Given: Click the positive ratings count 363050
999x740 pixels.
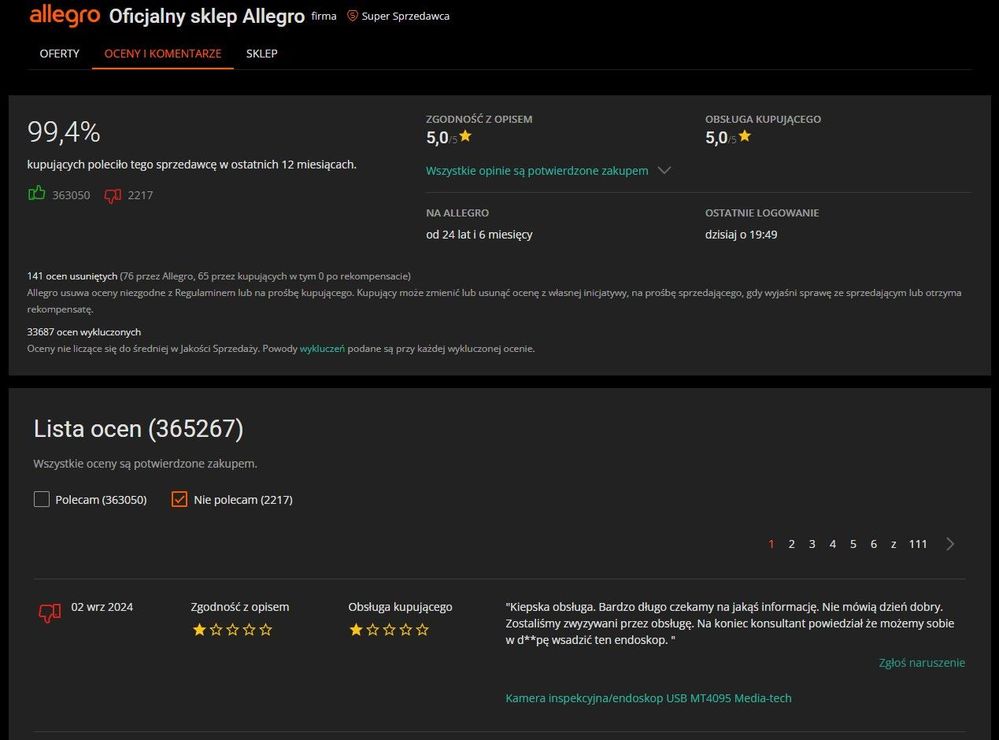Looking at the screenshot, I should click(71, 195).
